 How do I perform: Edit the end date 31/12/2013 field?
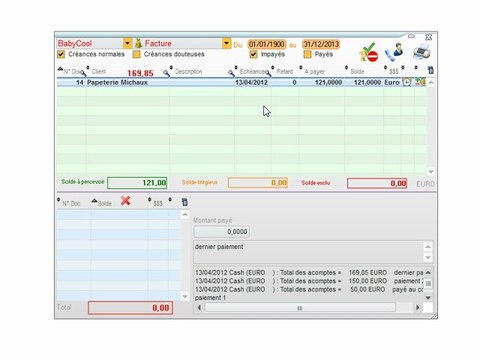[x=321, y=44]
